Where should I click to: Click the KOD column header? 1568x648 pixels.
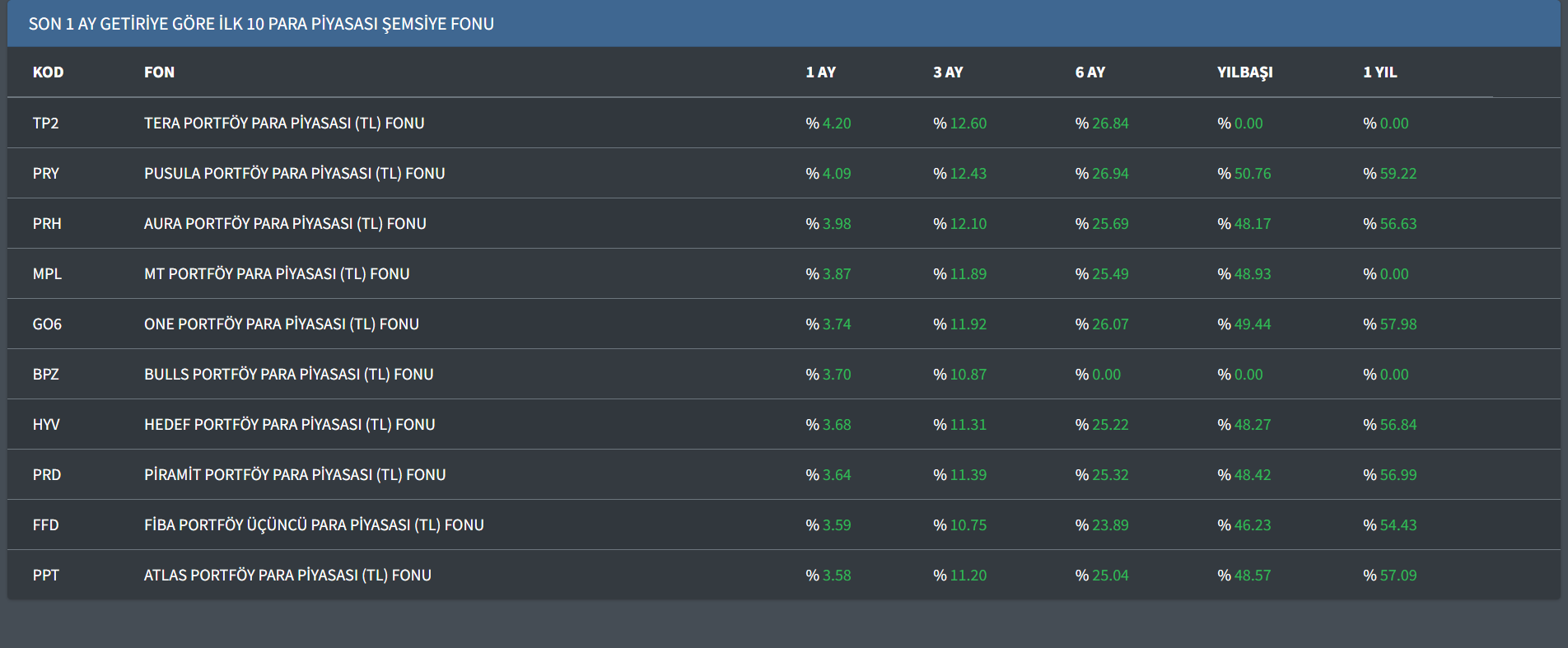pos(48,72)
